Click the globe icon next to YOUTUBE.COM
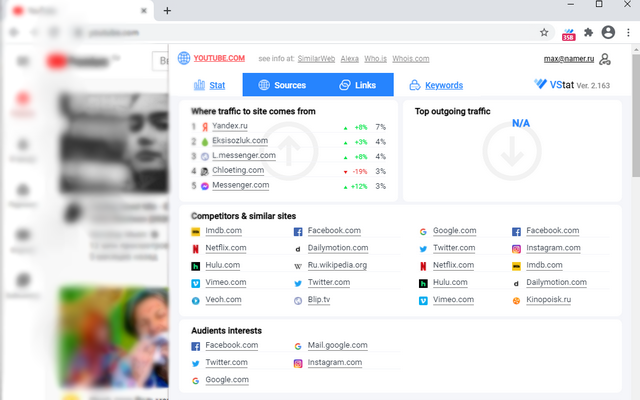The width and height of the screenshot is (640, 400). pyautogui.click(x=184, y=58)
